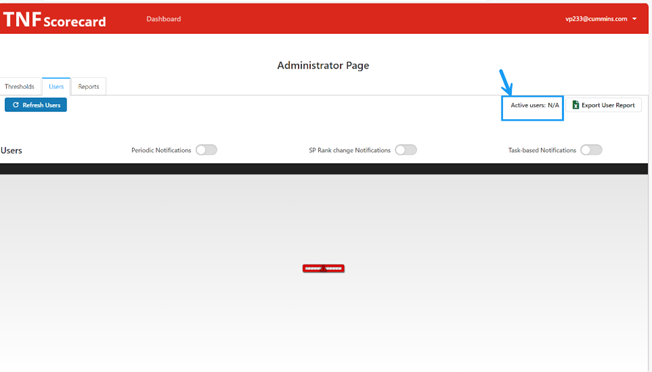The height and width of the screenshot is (372, 652).
Task: Click the Periodic Notifications text label
Action: (x=161, y=150)
